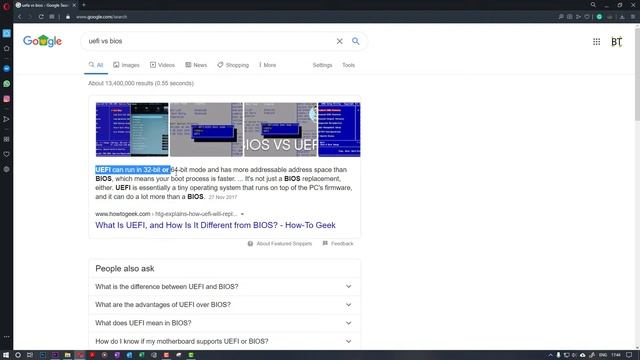The width and height of the screenshot is (640, 360).
Task: Open the BT Google account avatar
Action: pyautogui.click(x=616, y=42)
